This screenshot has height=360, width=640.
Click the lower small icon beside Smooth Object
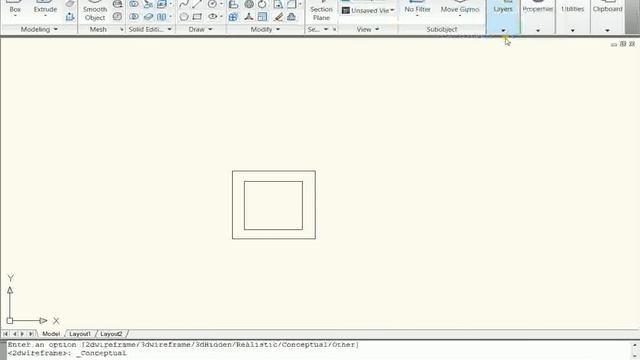(x=118, y=17)
